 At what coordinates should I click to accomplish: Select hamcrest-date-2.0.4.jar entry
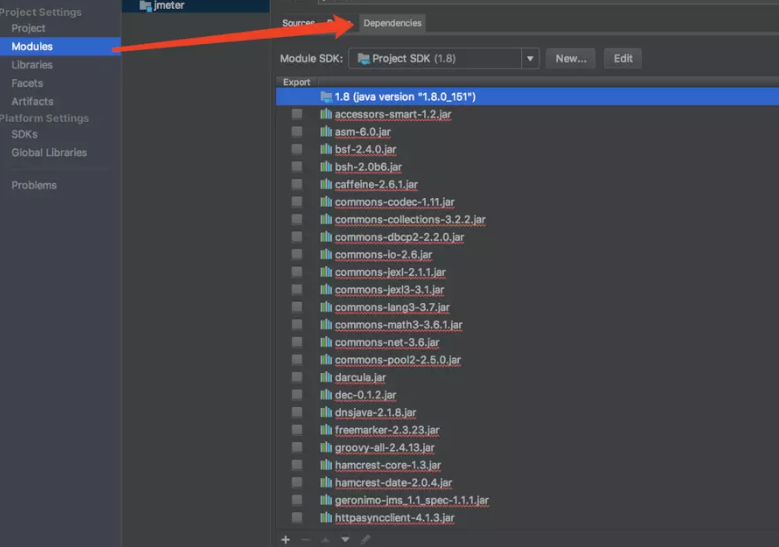tap(393, 482)
